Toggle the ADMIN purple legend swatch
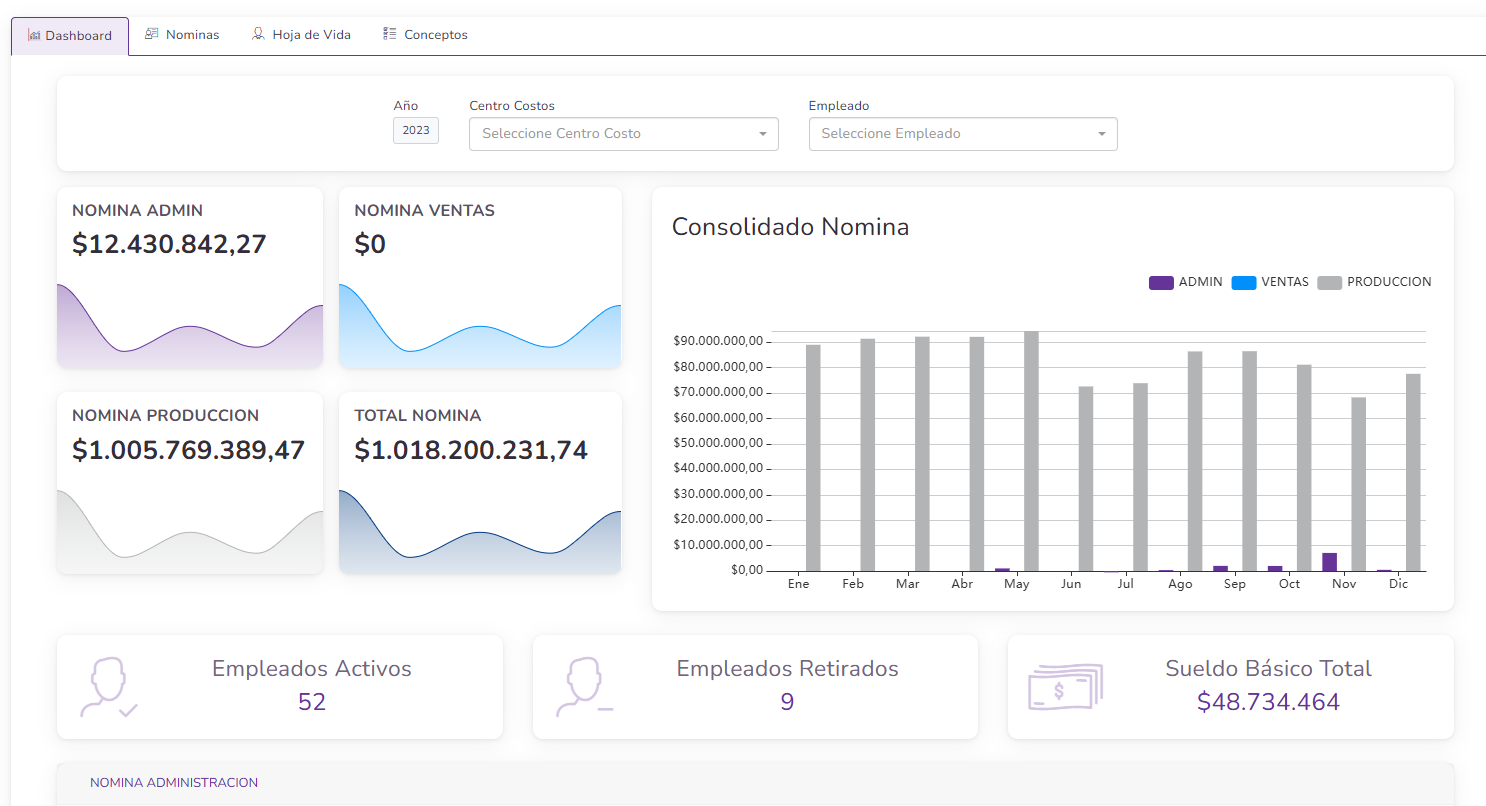The width and height of the screenshot is (1486, 806). (1161, 283)
